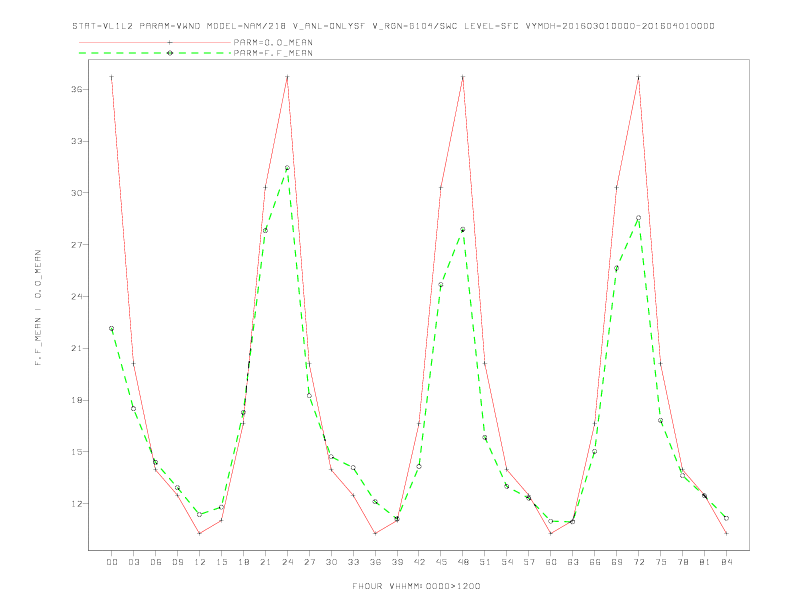Click the x-axis tick label 24
The image size is (792, 612).
point(287,562)
